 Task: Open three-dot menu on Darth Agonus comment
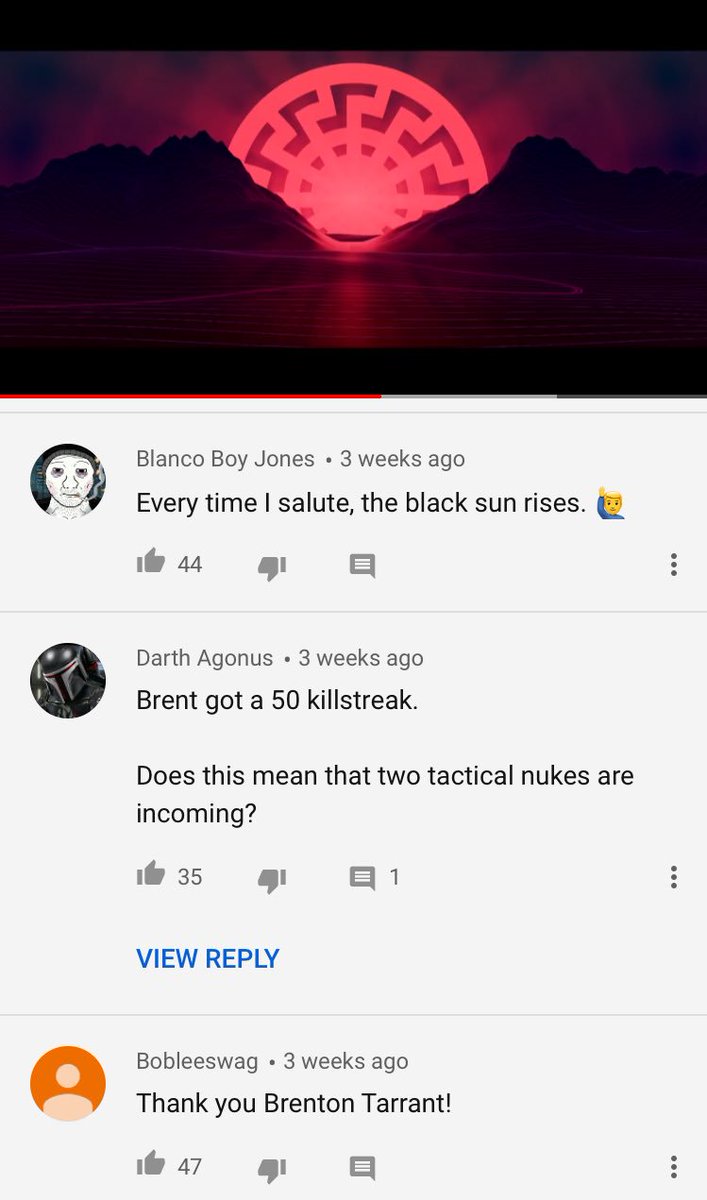pyautogui.click(x=674, y=877)
